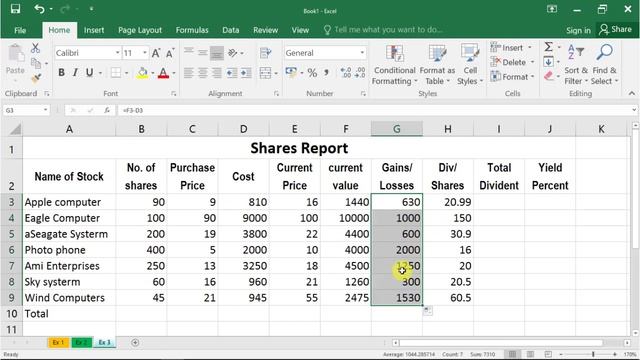Click the Accounting number format icon
This screenshot has width=640, height=360.
click(x=291, y=73)
